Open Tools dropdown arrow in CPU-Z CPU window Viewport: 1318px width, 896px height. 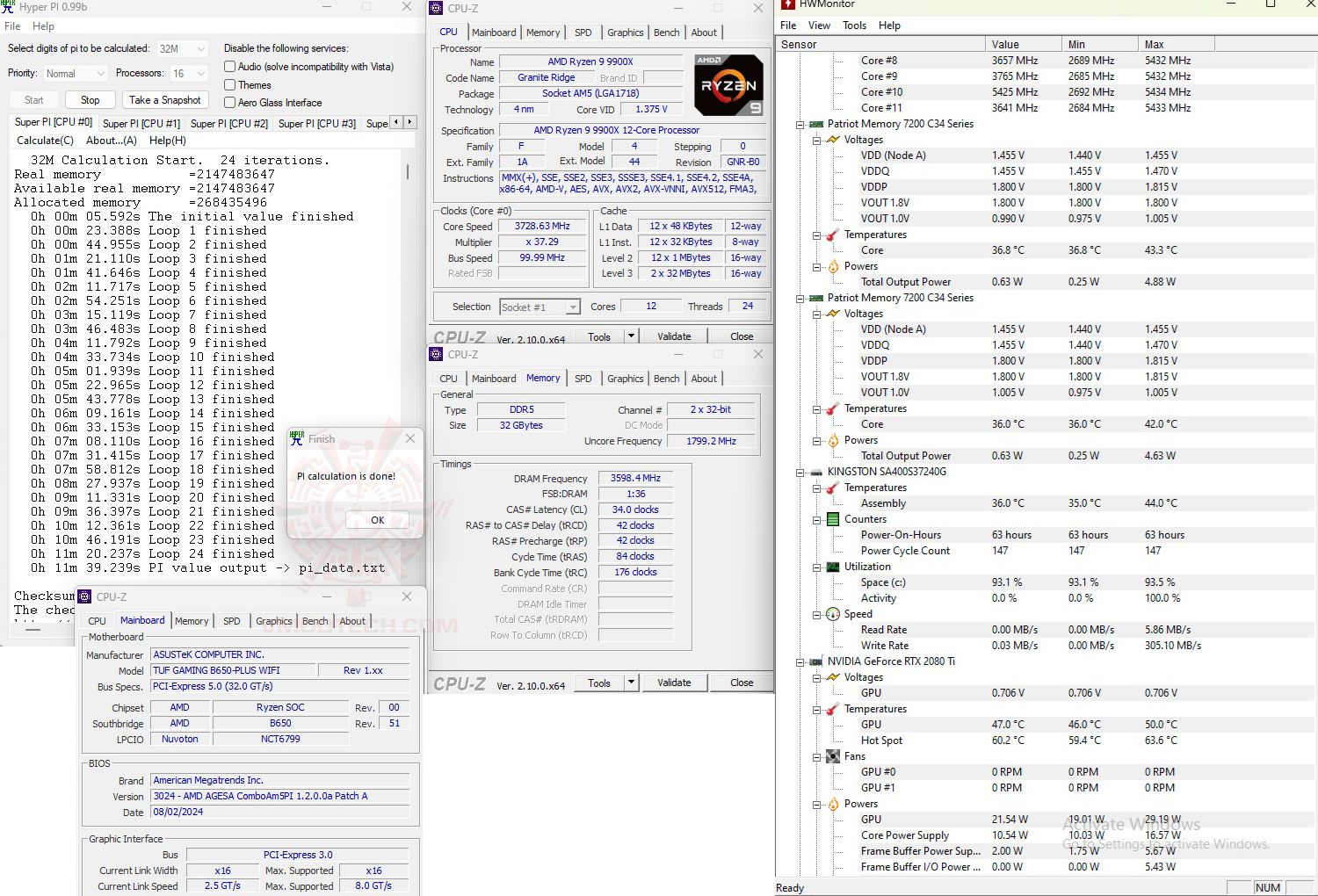tap(630, 336)
